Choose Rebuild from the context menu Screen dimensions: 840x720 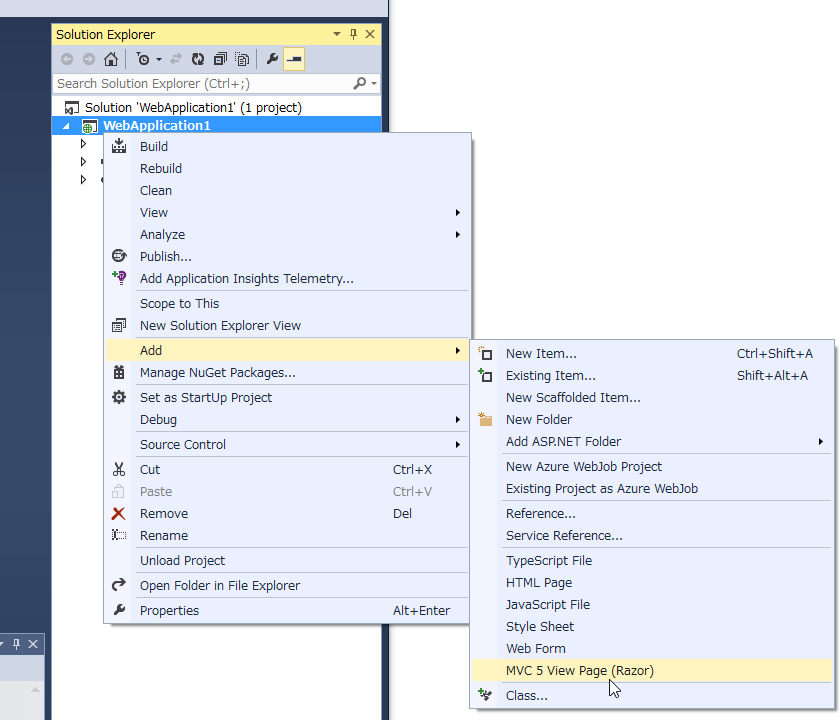coord(287,168)
